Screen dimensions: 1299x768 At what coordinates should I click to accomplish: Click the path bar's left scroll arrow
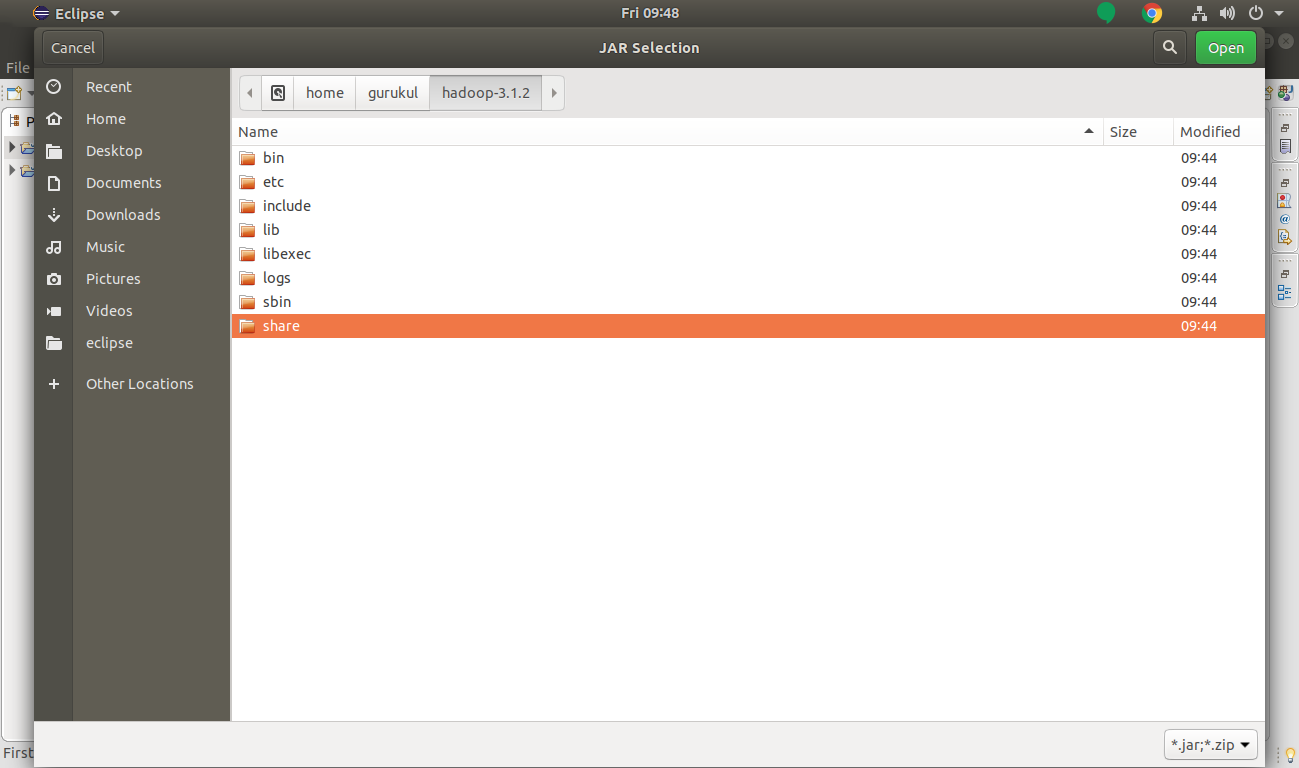[250, 93]
